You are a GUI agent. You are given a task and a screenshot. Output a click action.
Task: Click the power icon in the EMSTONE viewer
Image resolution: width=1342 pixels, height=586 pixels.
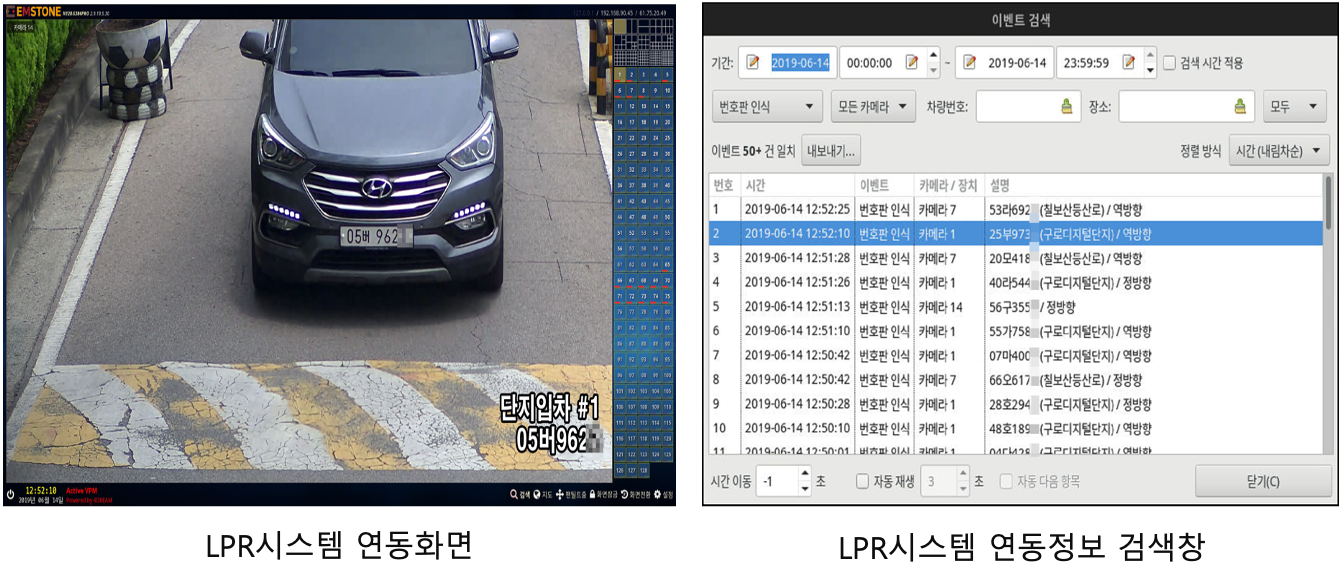[x=11, y=494]
